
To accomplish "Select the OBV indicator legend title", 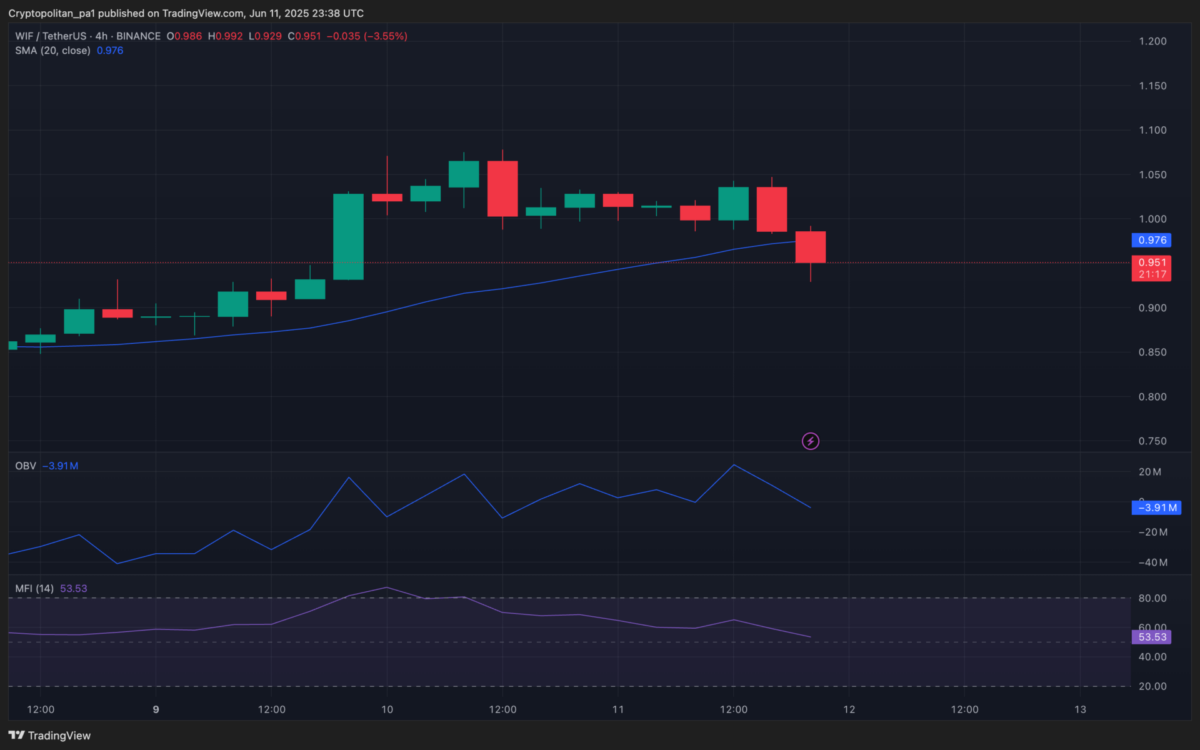I will click(25, 466).
